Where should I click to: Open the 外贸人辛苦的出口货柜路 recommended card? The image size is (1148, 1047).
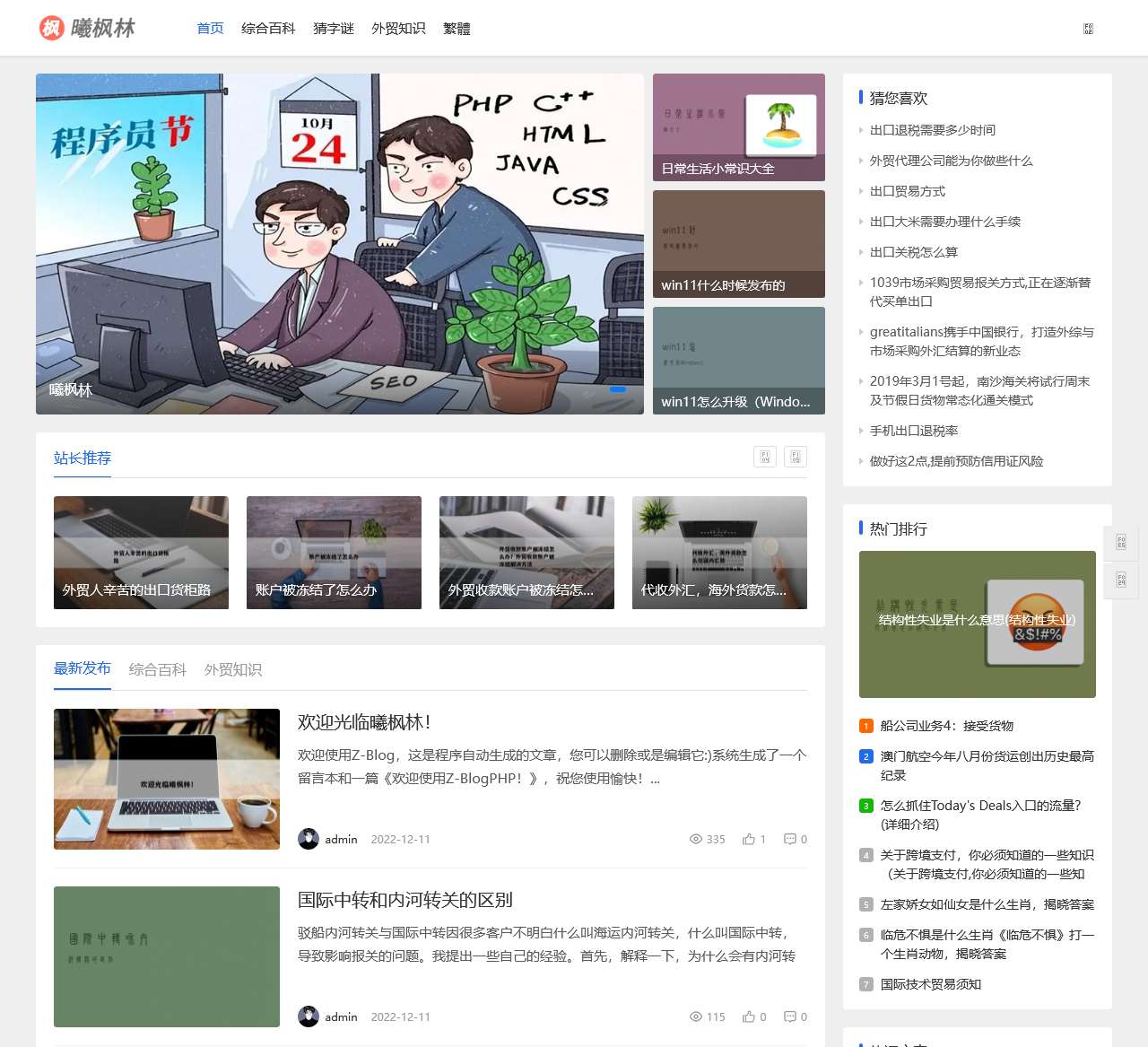pos(141,553)
